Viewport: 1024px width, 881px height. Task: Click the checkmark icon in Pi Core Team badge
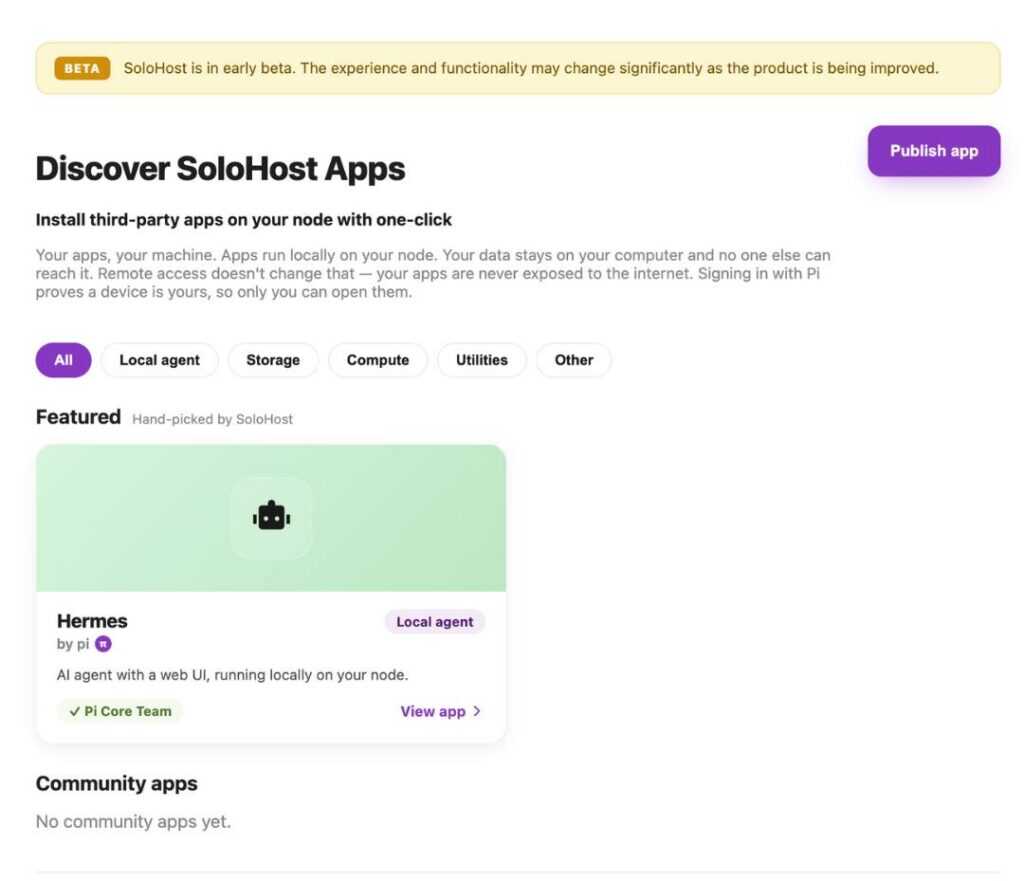tap(74, 711)
